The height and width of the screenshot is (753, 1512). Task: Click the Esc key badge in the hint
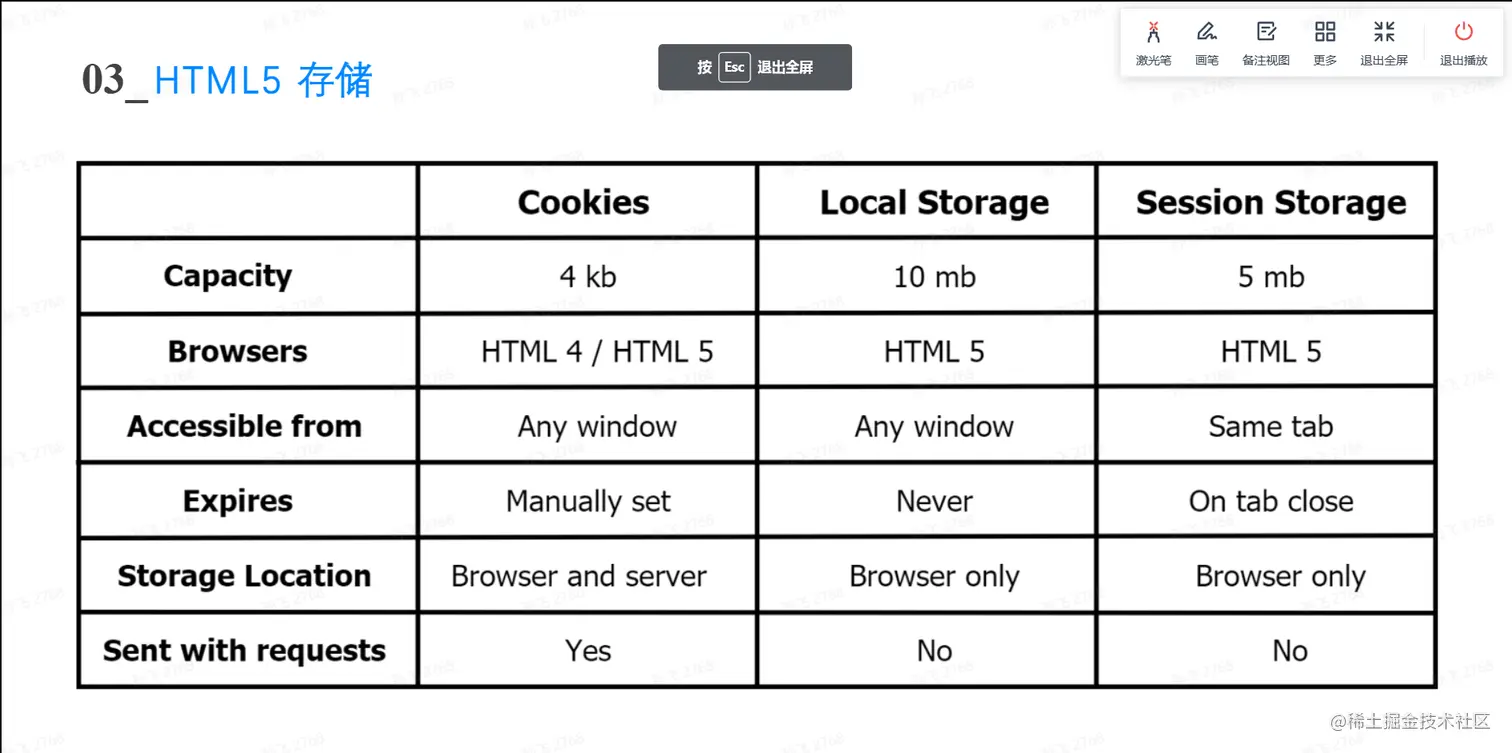(x=734, y=67)
